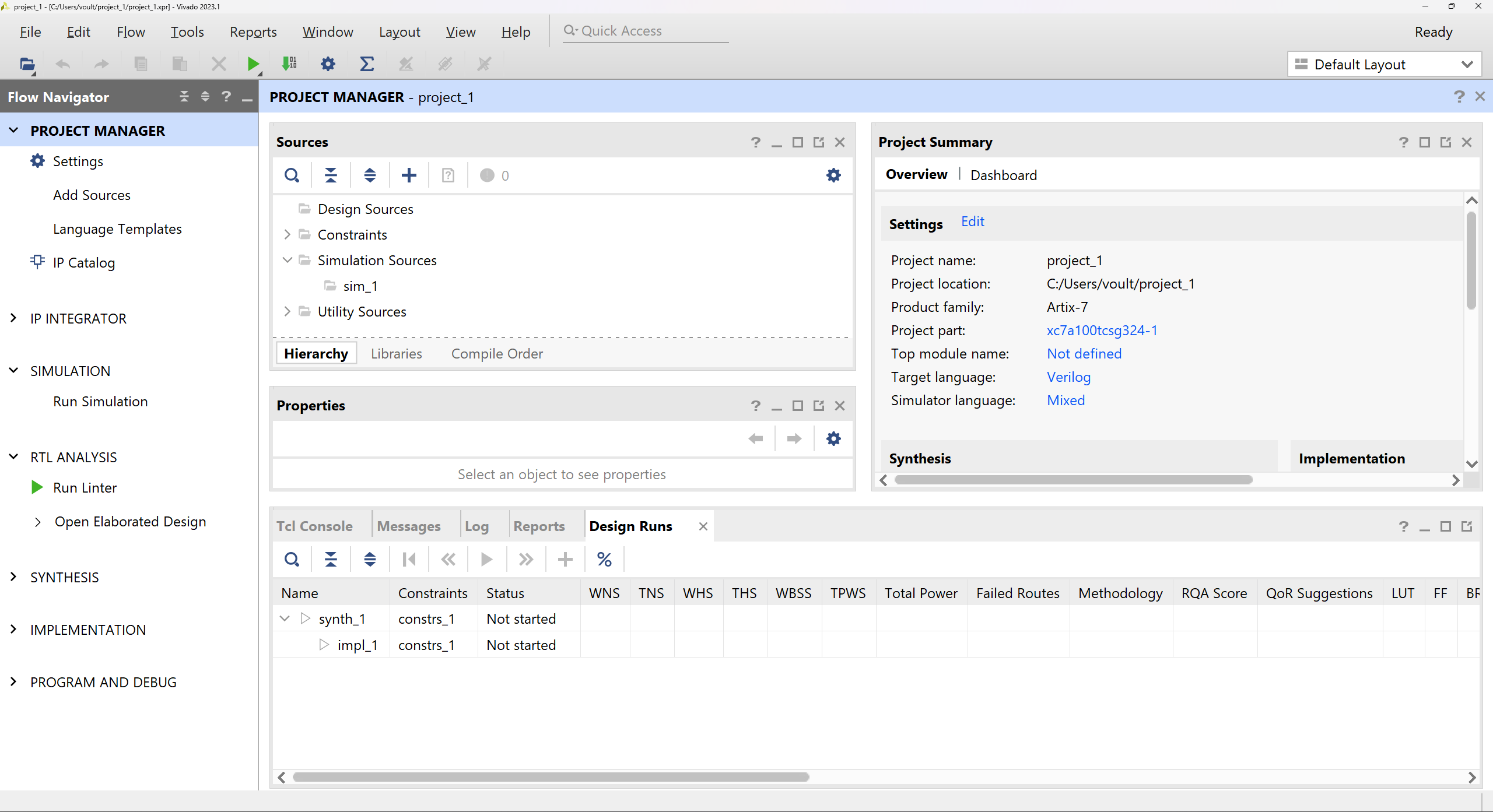Viewport: 1493px width, 812px height.
Task: Click the sigma Report Summary toolbar icon
Action: (367, 64)
